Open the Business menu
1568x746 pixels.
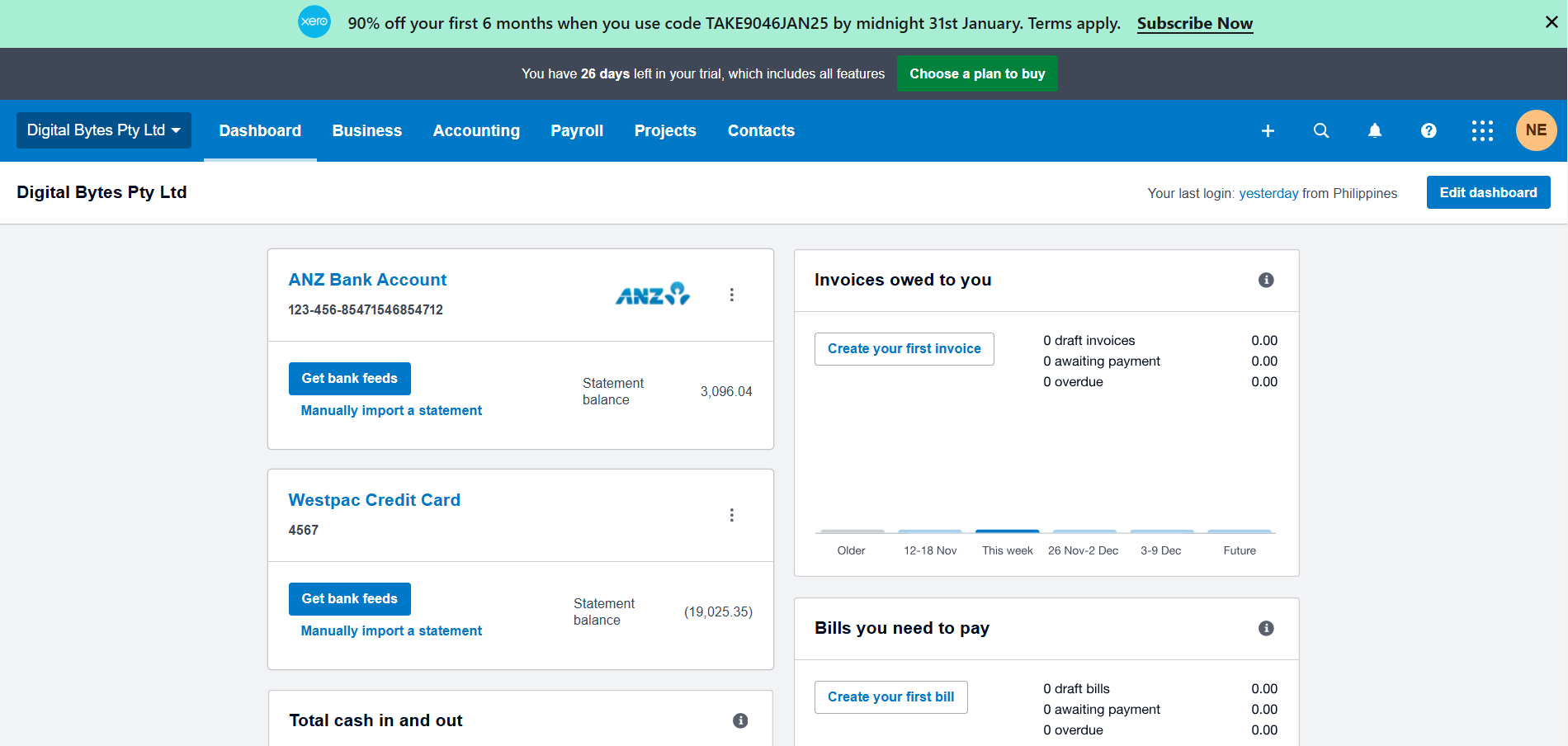(367, 130)
